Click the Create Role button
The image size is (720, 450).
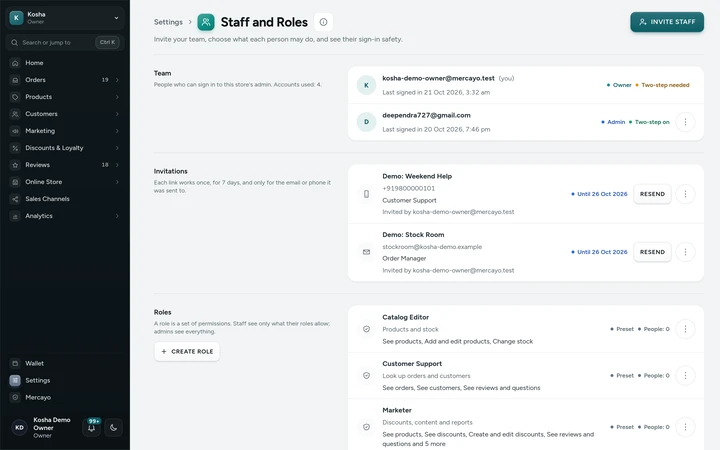(187, 351)
